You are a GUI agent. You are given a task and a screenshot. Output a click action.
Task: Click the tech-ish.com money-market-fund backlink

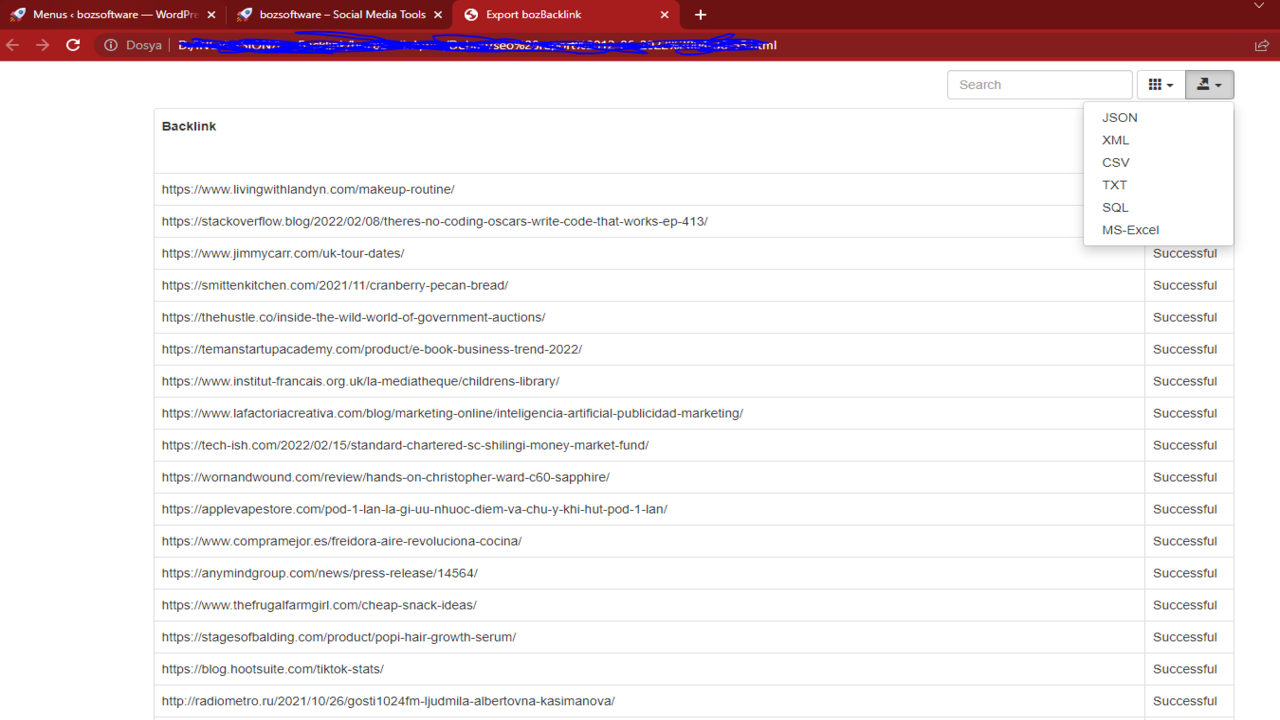click(405, 445)
